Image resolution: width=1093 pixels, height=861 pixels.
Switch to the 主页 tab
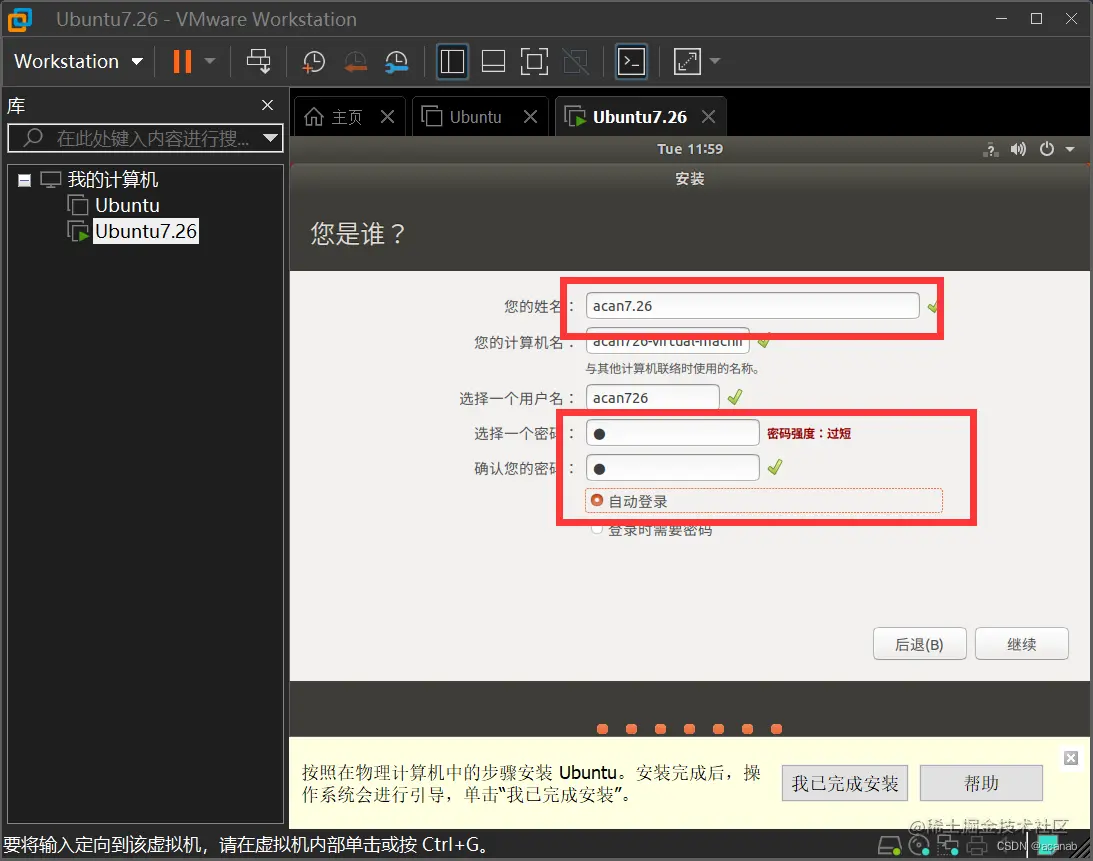point(344,115)
